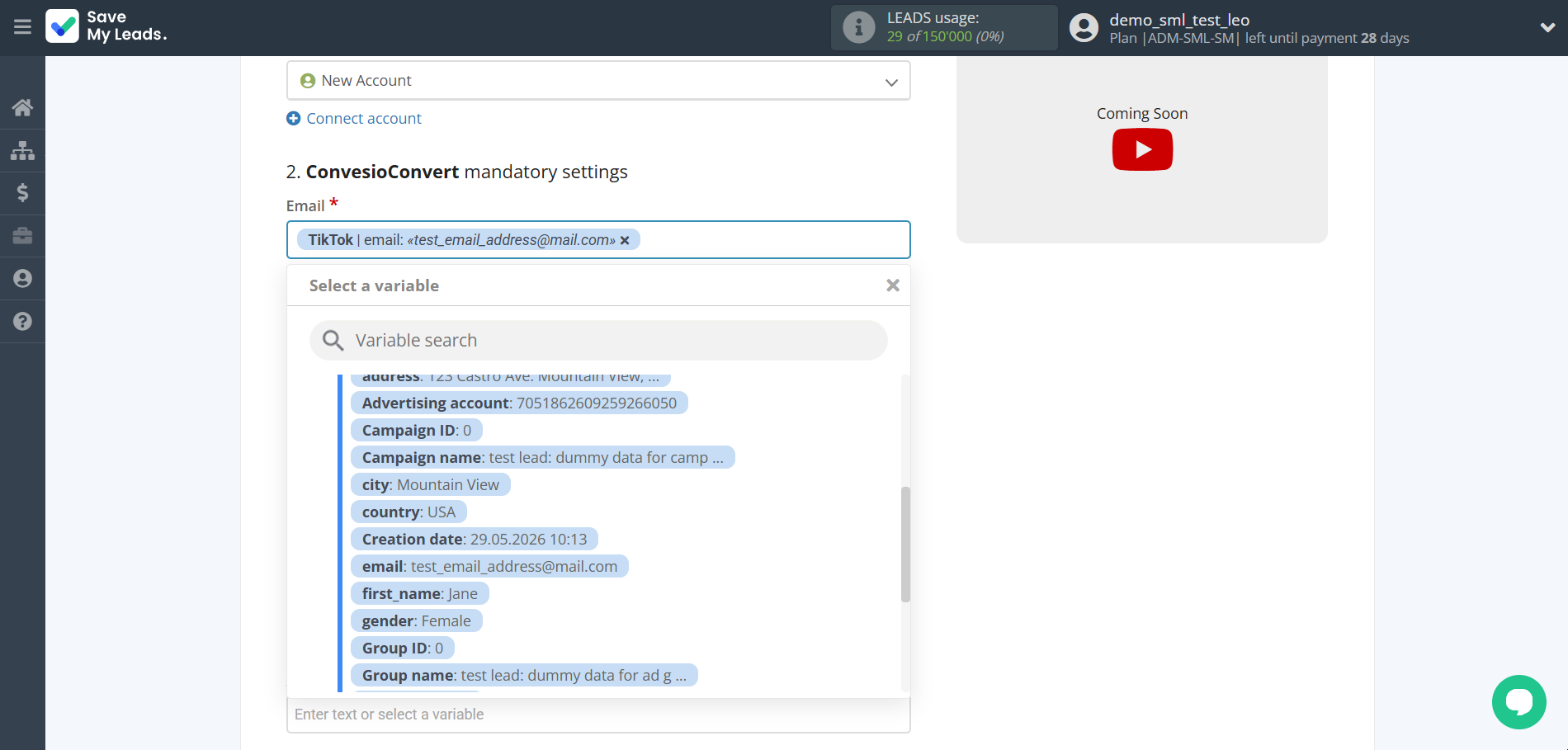Click the demo_sml_test_leo username
This screenshot has height=750, width=1568.
(1179, 20)
